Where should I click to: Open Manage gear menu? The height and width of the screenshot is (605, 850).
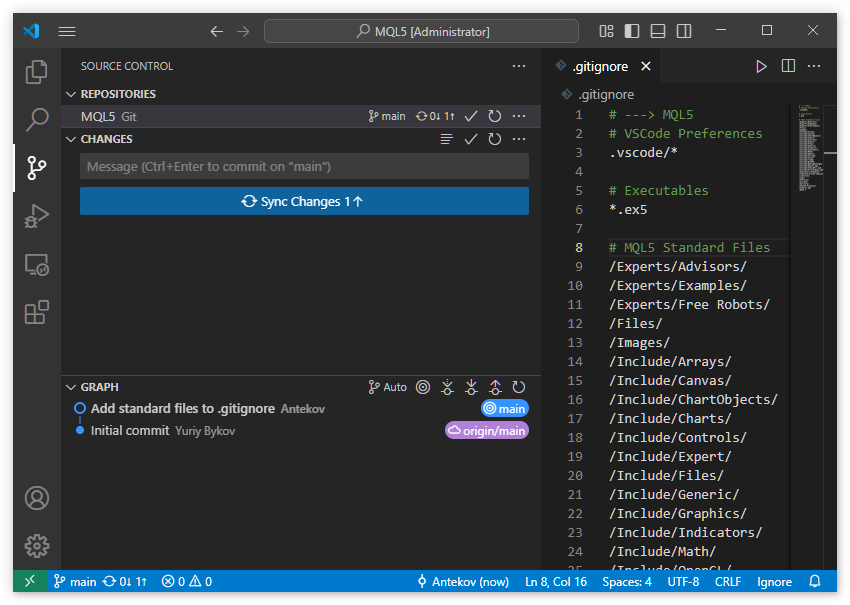pos(37,546)
